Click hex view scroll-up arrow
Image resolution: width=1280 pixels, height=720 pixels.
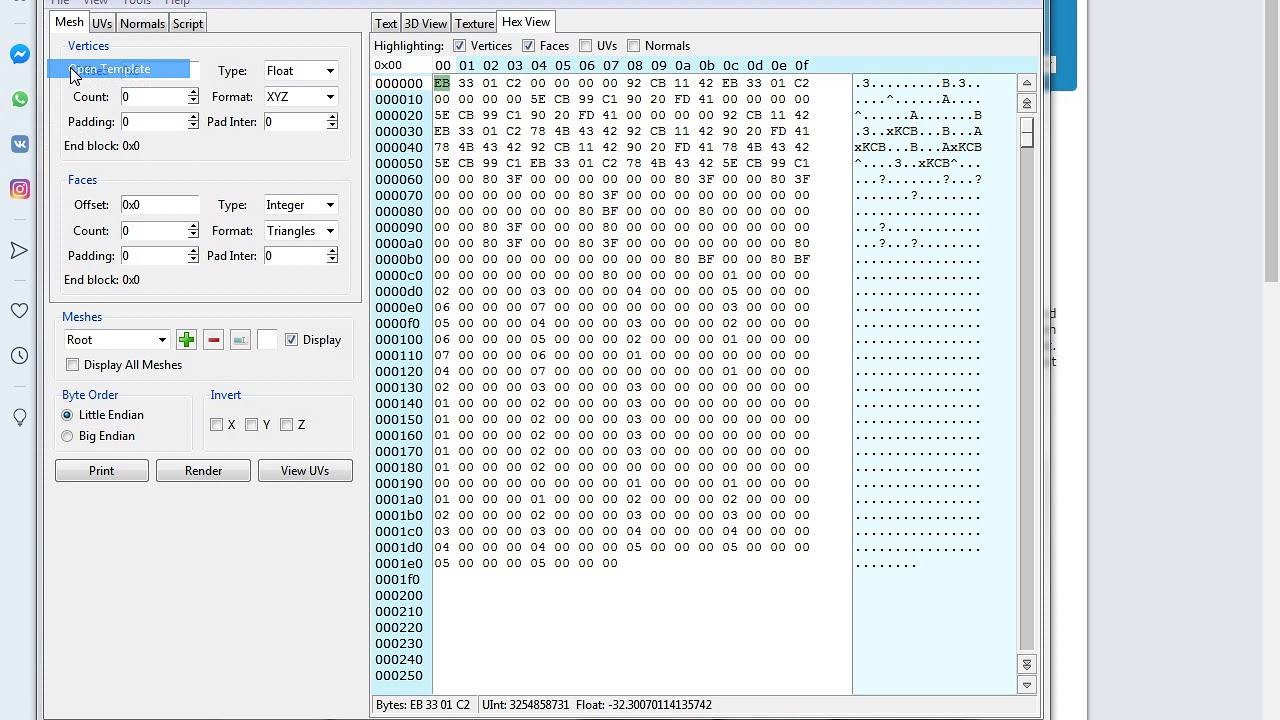pos(1026,84)
